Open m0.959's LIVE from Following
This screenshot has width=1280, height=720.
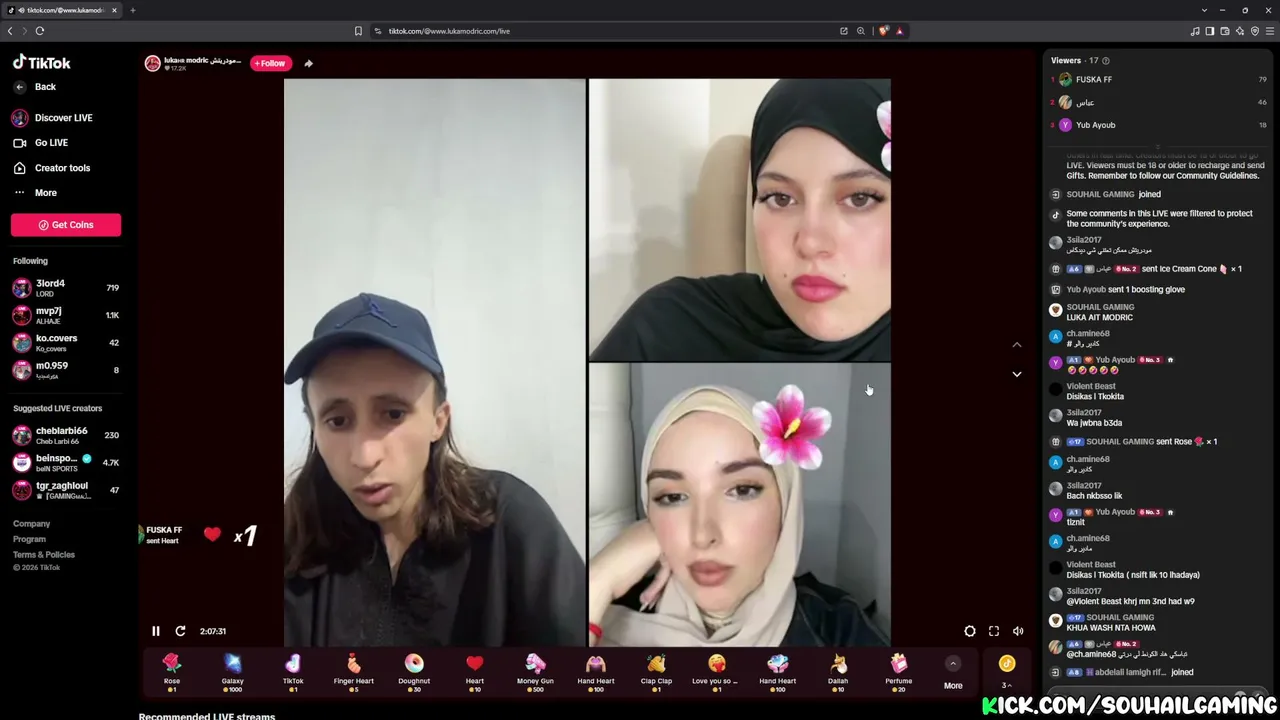(x=66, y=370)
